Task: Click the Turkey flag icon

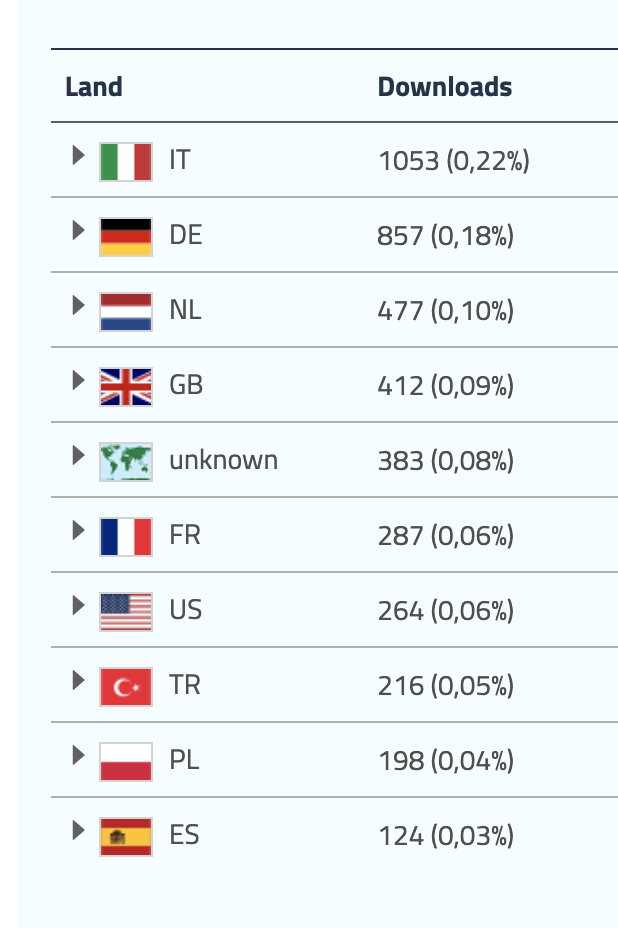Action: 126,686
